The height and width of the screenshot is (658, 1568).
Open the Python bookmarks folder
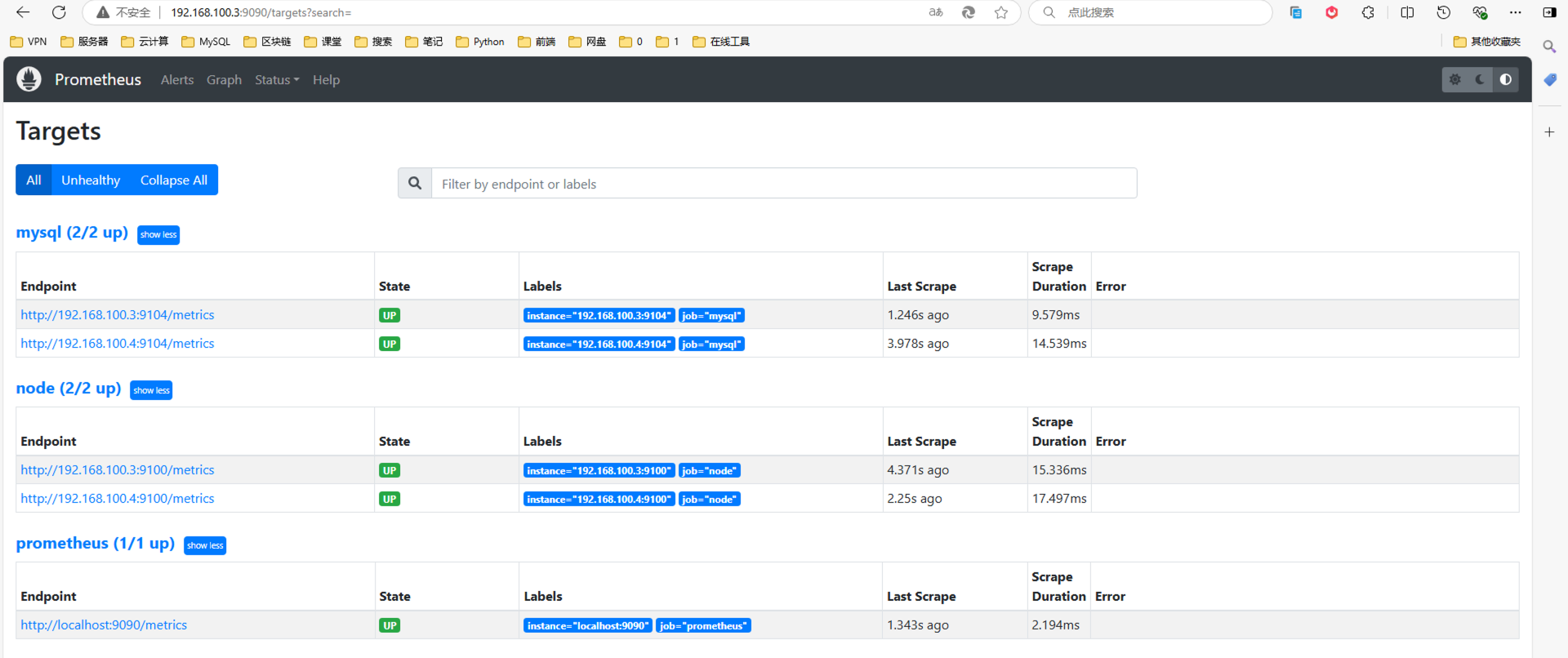[x=480, y=42]
